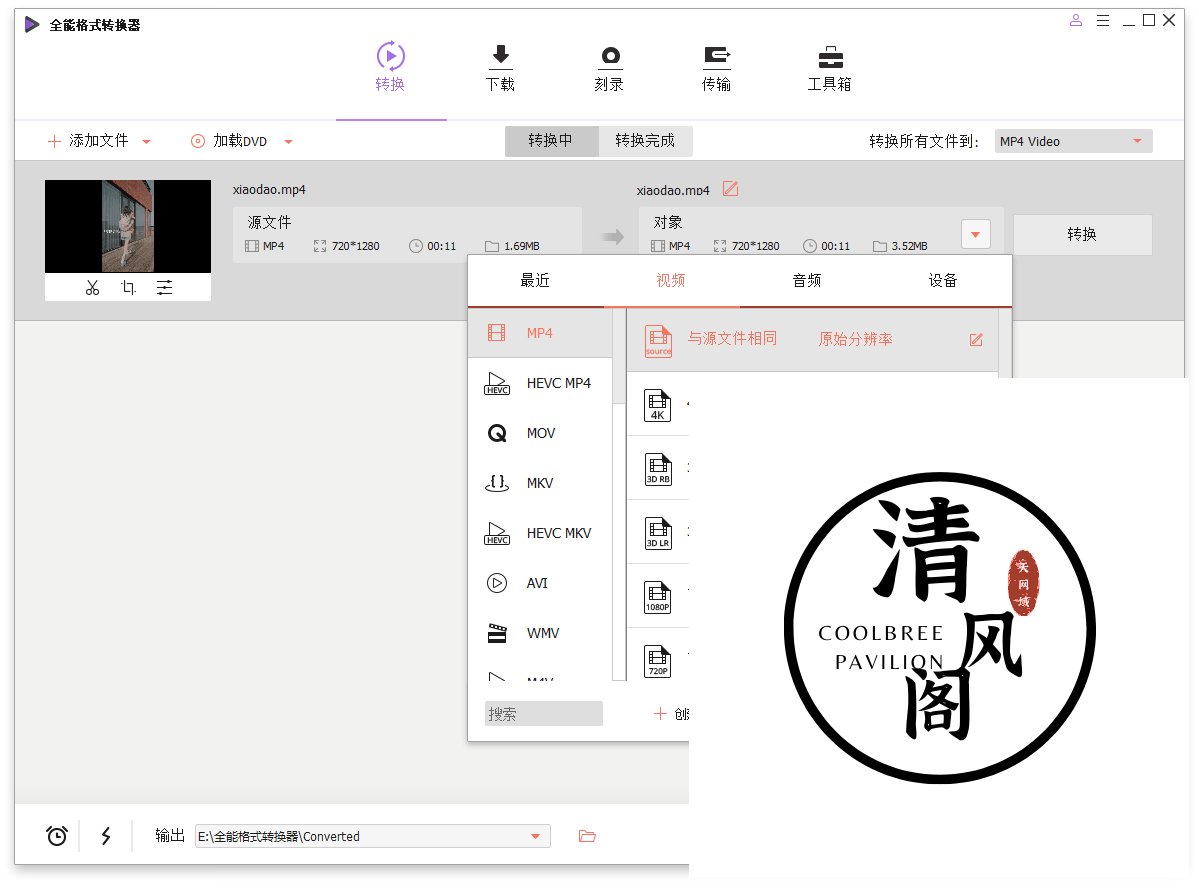Click the Convert (转换) button for xiaodao.mp4
Screen dimensions: 1199x888
(x=1082, y=234)
